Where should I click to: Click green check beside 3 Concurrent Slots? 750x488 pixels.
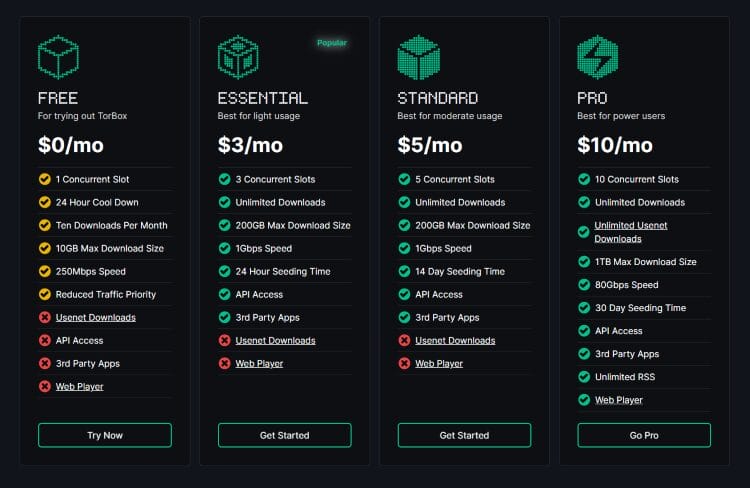coord(224,179)
